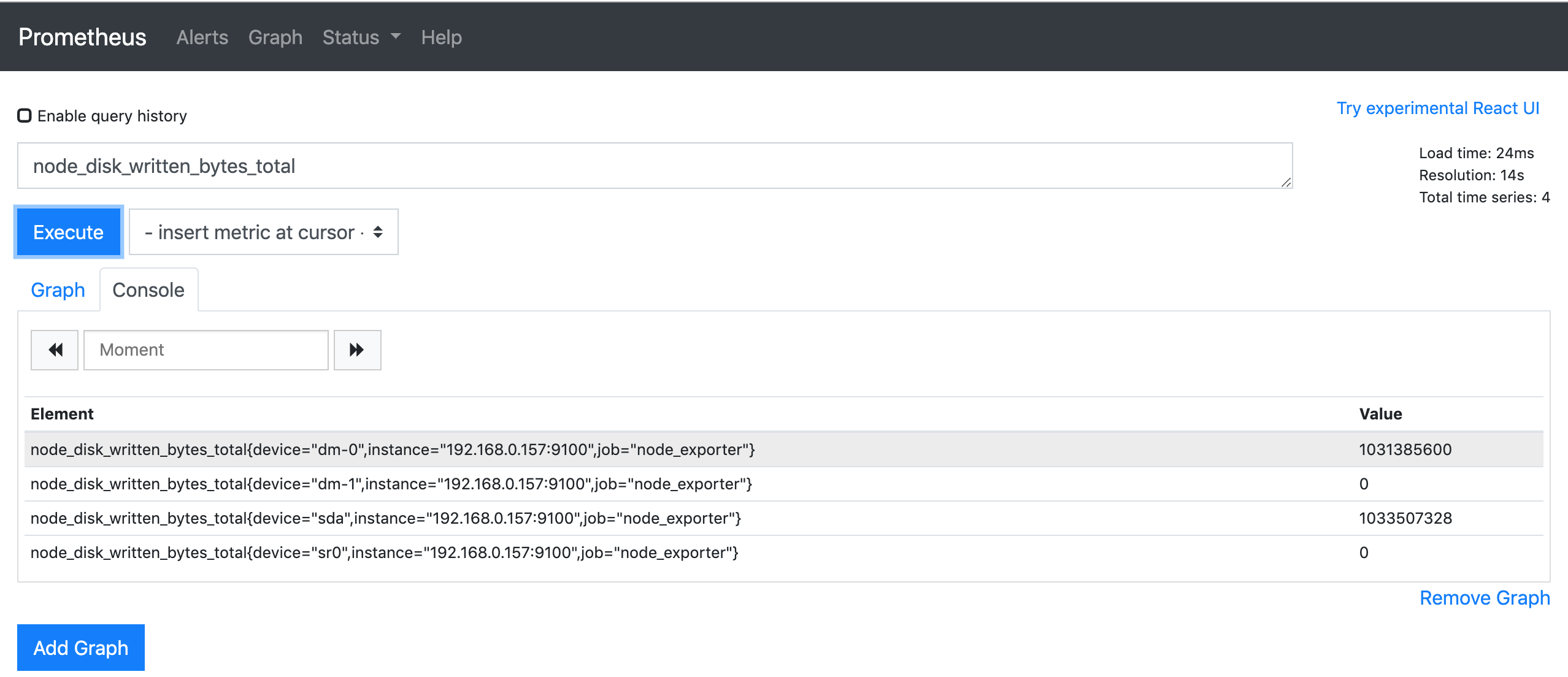This screenshot has width=1568, height=677.
Task: Click the rewind arrows to step time back
Action: click(x=54, y=350)
